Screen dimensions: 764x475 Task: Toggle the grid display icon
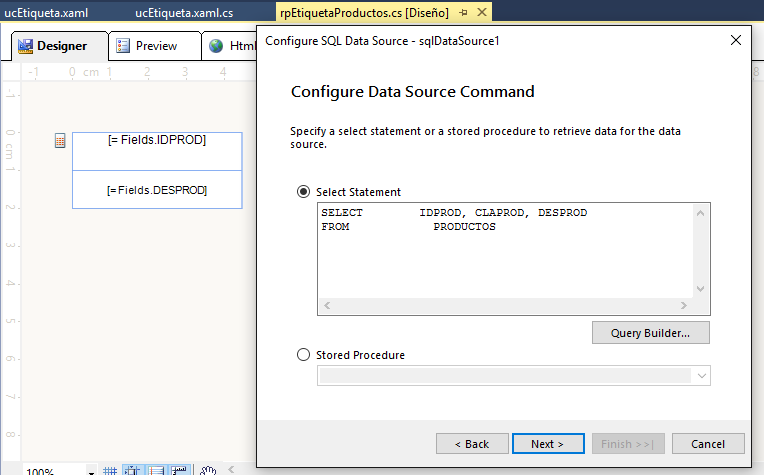tap(111, 469)
